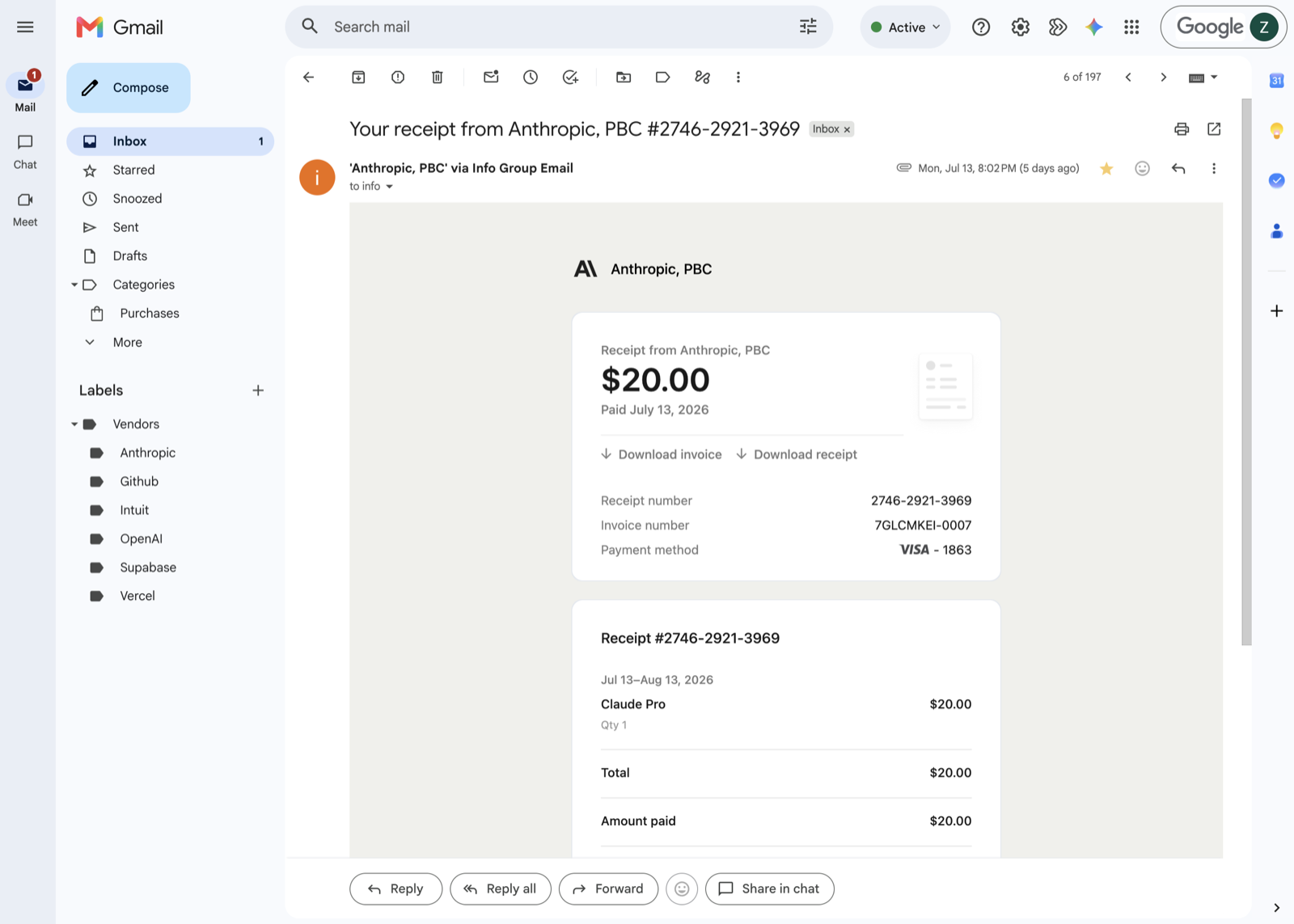Open Gmail settings gear

1021,27
